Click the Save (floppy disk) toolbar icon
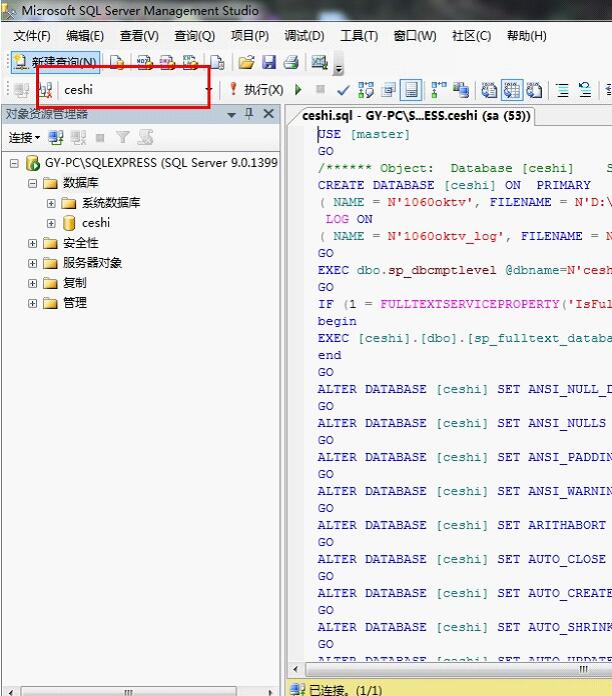This screenshot has width=612, height=696. 268,62
